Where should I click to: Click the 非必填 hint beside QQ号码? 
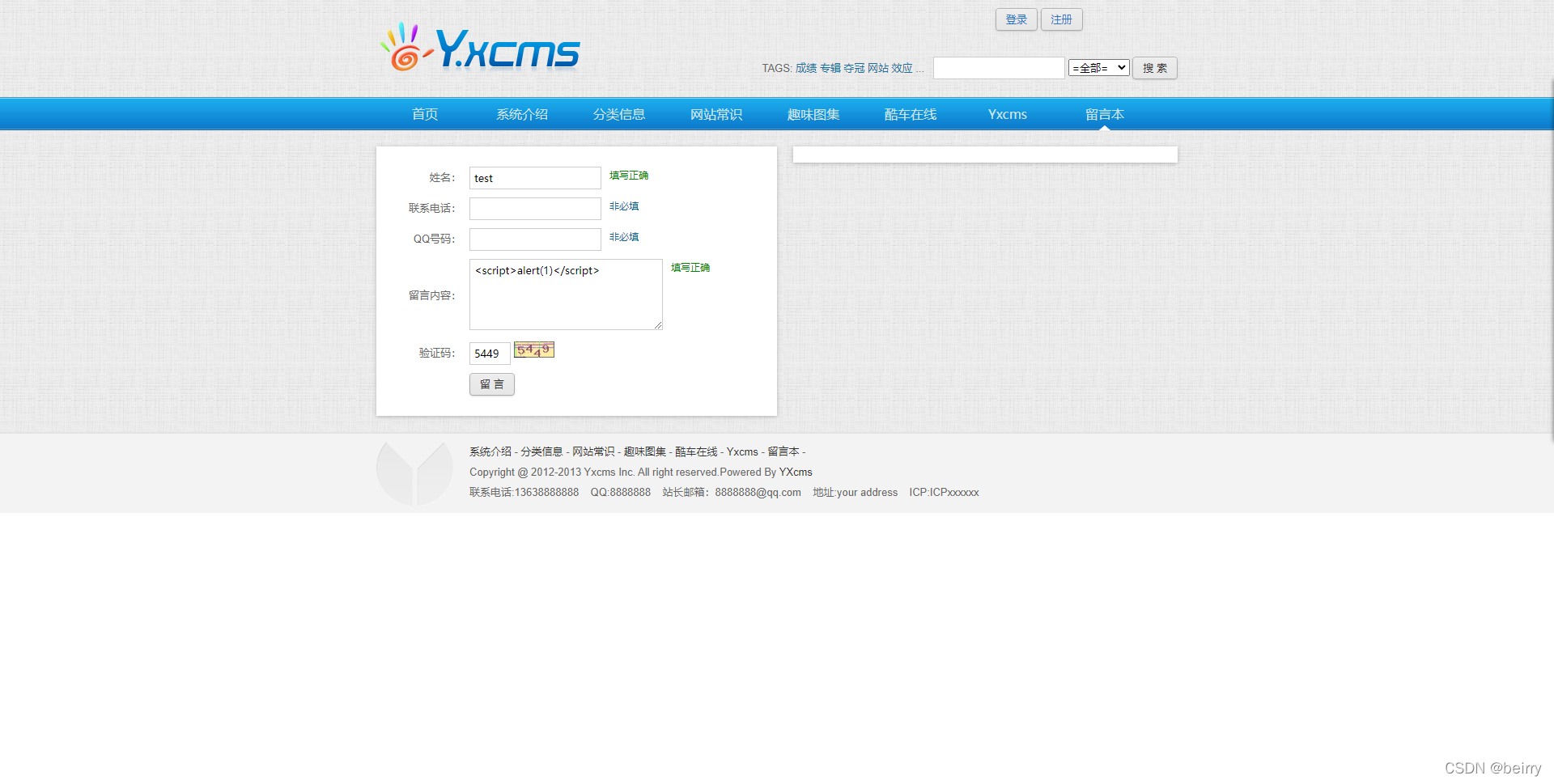click(x=624, y=237)
